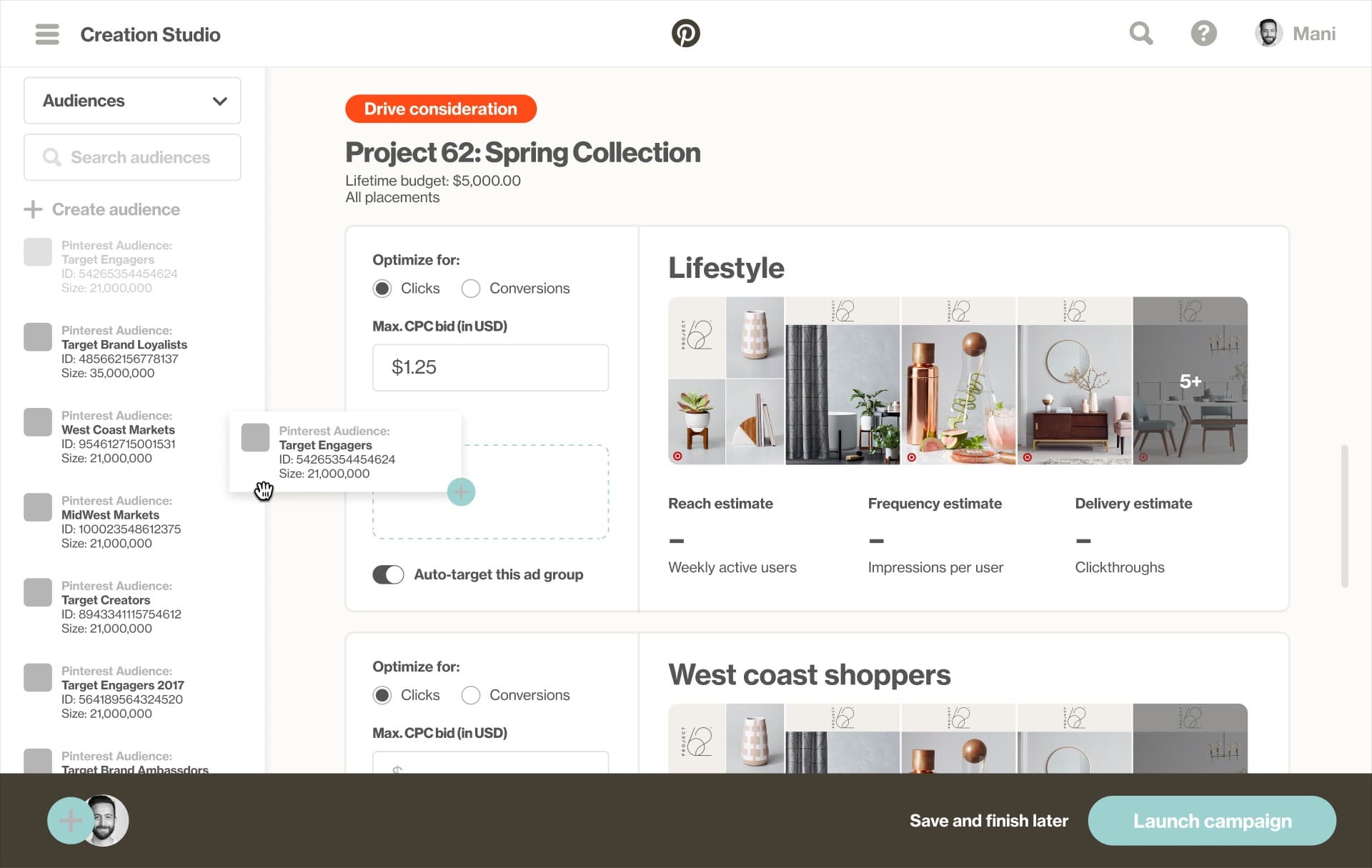
Task: Select West Coast Markets audience swatch
Action: pyautogui.click(x=38, y=421)
